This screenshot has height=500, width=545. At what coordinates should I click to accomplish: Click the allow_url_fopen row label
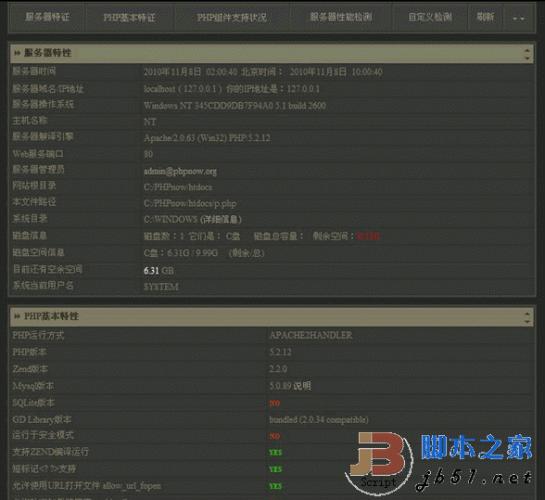tap(87, 485)
